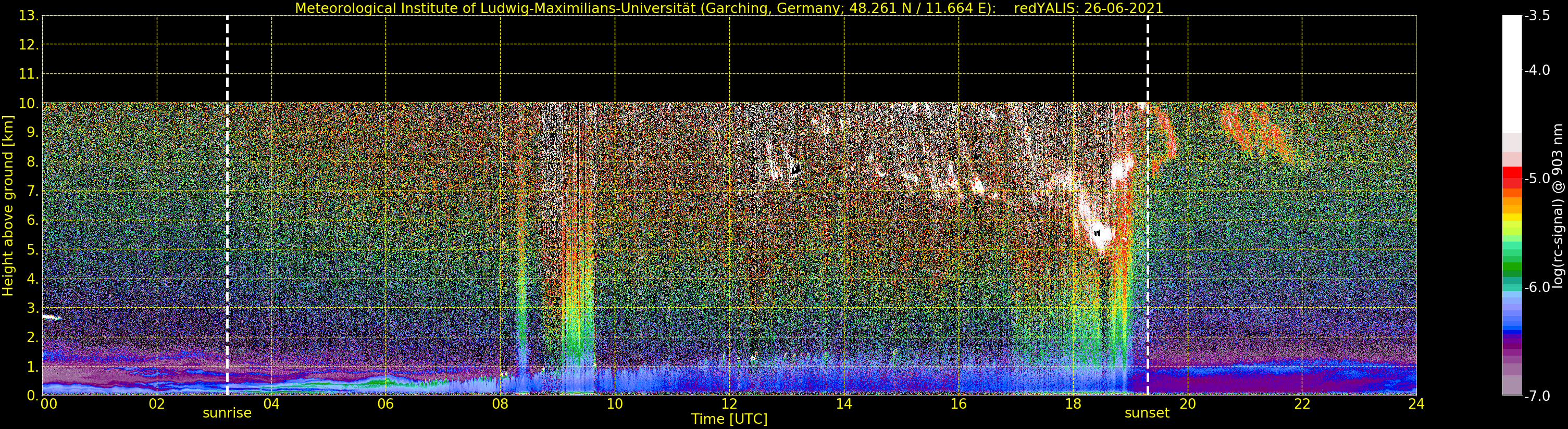The width and height of the screenshot is (1568, 429).
Task: Click the colorbar tick value -7.0
Action: coord(1537,396)
